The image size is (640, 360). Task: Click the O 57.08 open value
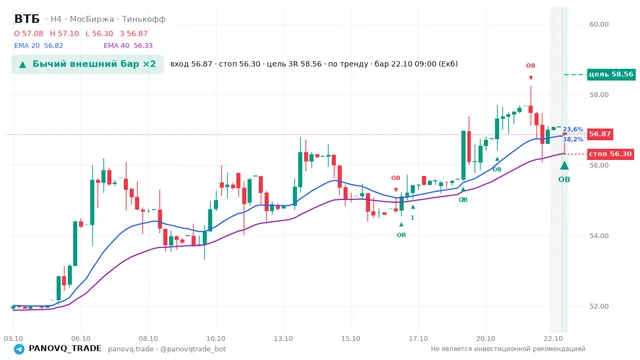[x=29, y=33]
